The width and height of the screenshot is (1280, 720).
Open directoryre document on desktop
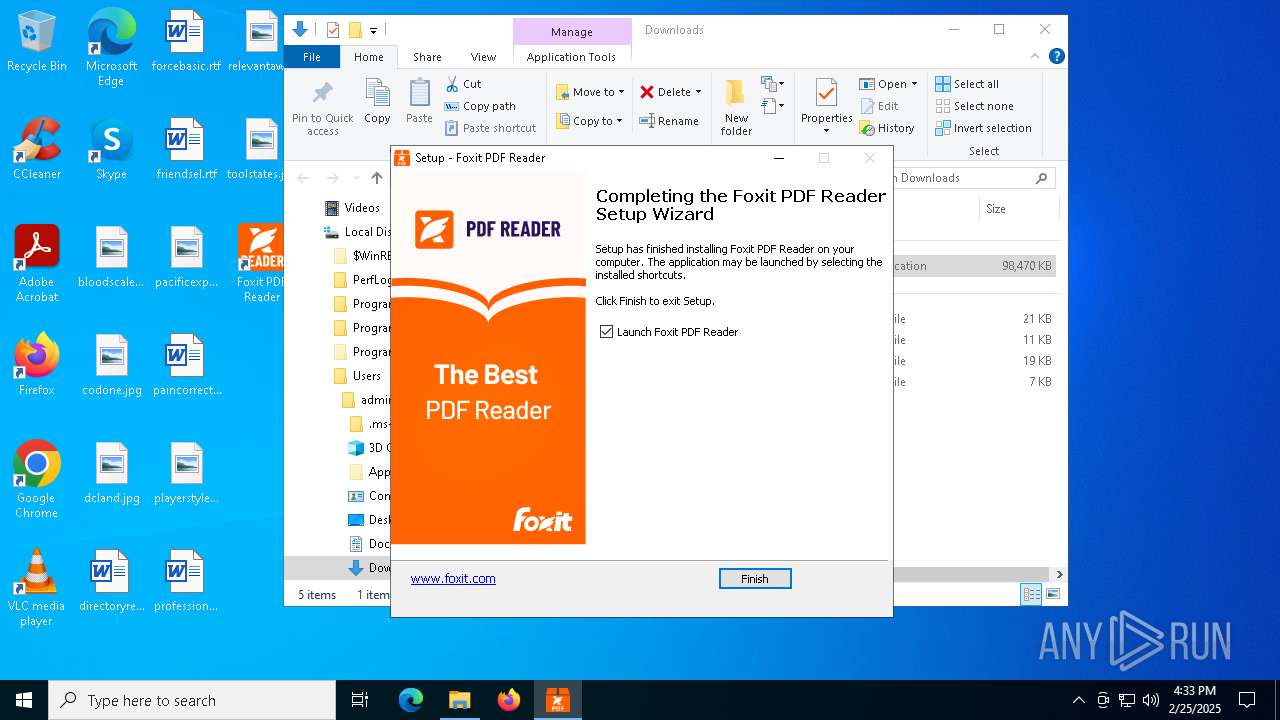tap(111, 582)
